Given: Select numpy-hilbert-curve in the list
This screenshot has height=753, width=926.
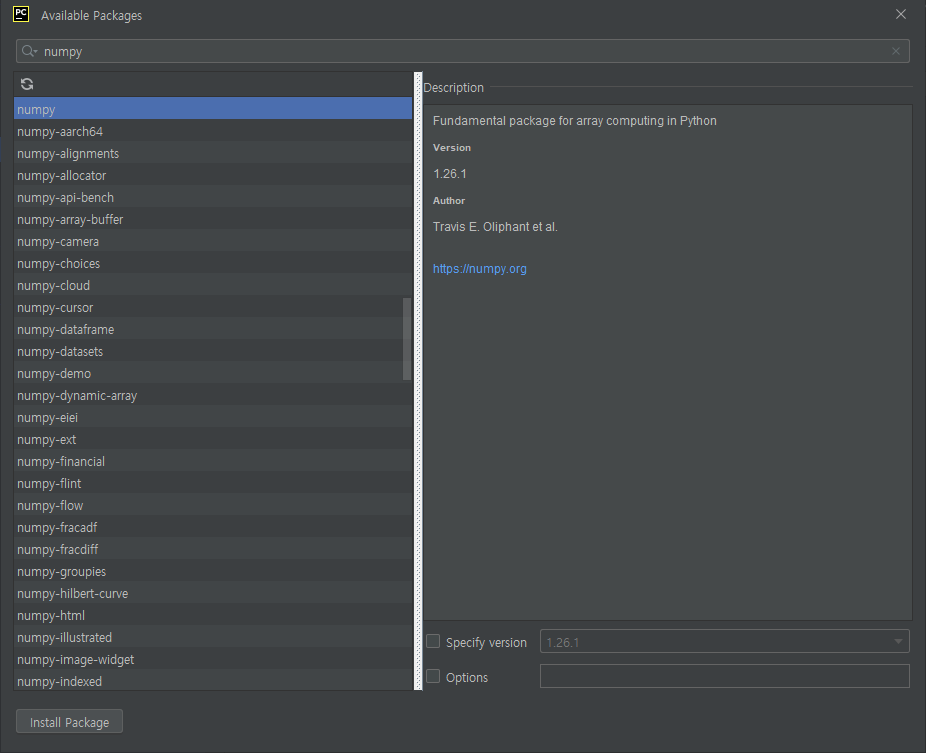Looking at the screenshot, I should point(213,594).
